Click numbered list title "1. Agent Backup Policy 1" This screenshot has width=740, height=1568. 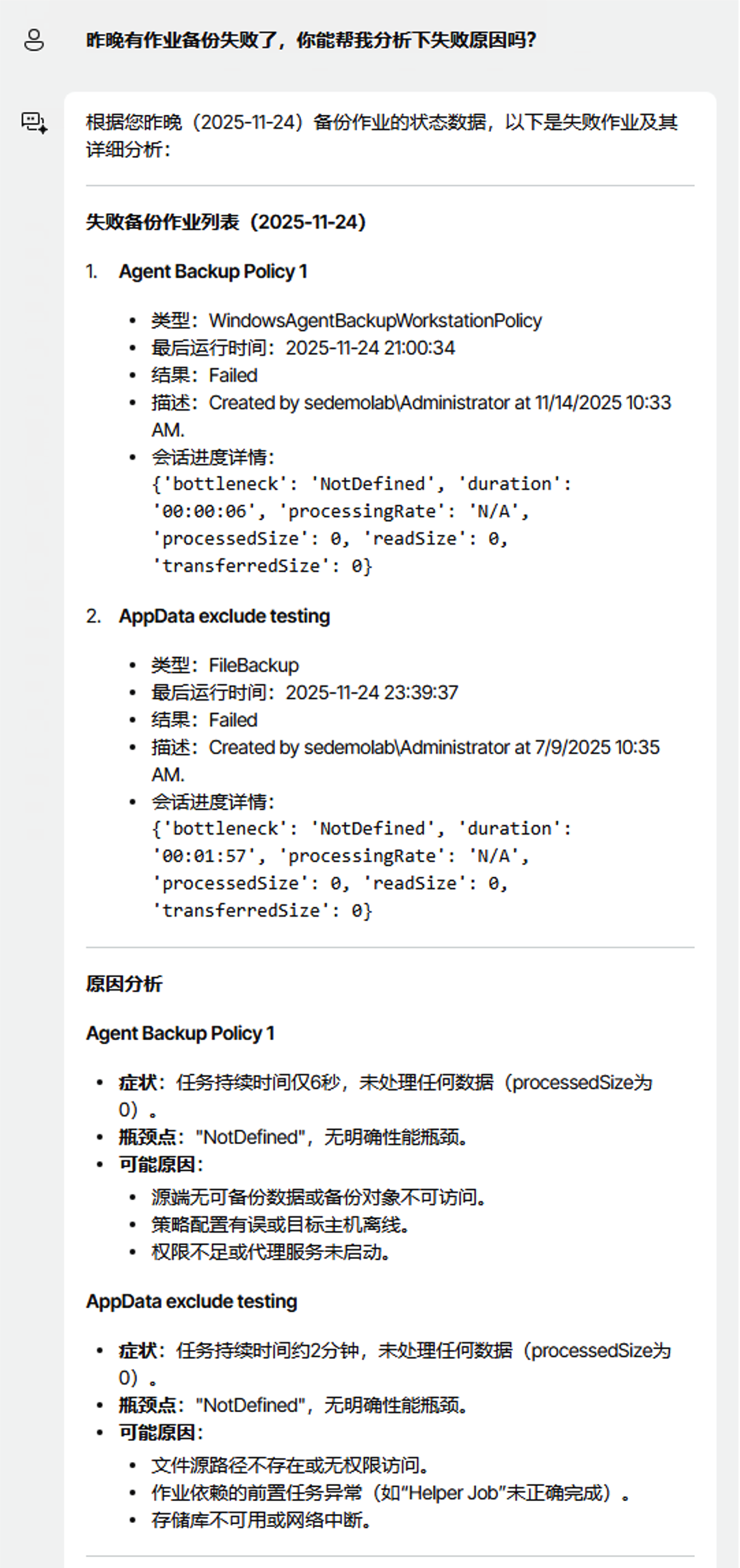tap(213, 272)
